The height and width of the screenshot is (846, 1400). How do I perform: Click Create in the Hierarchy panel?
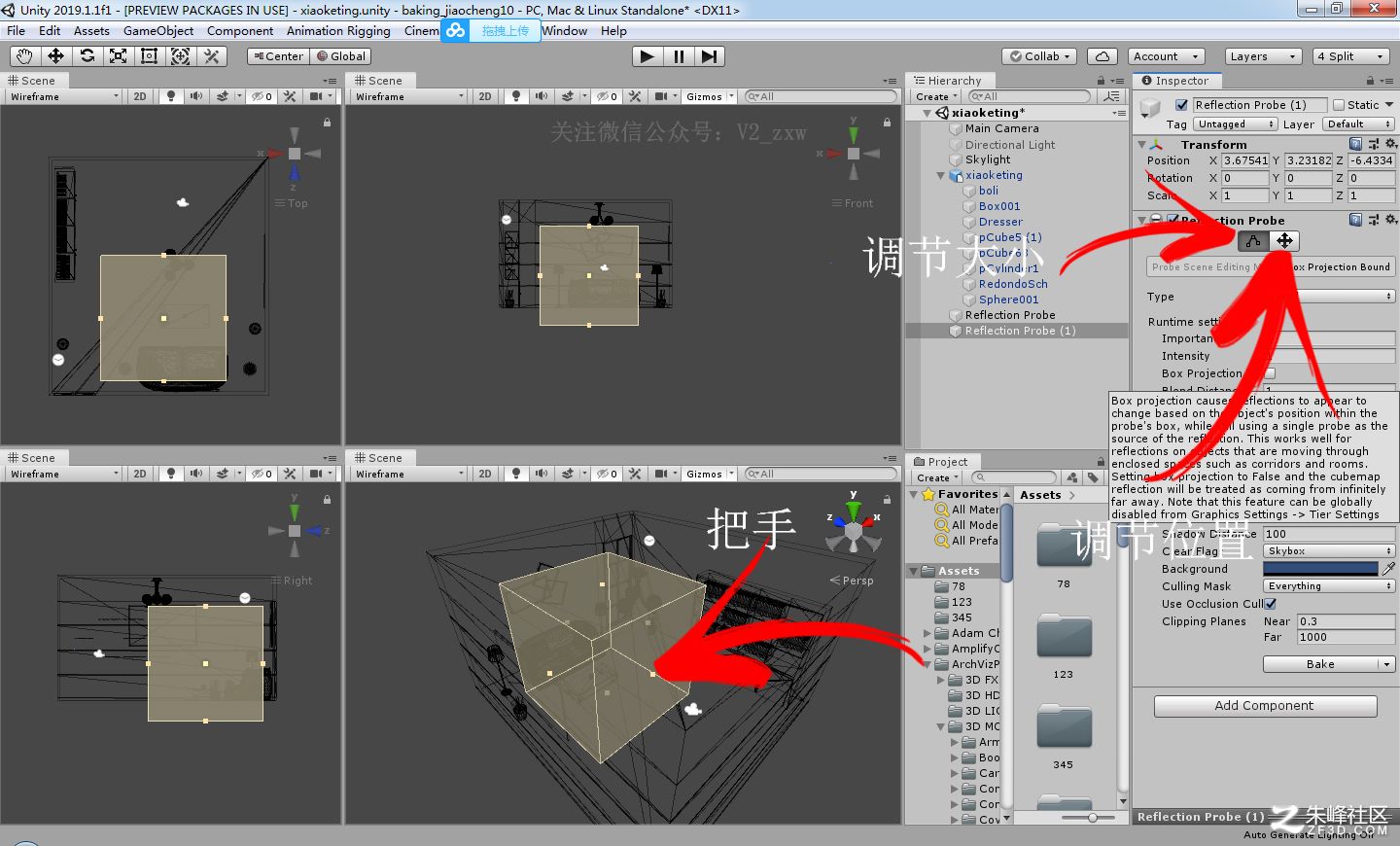936,96
